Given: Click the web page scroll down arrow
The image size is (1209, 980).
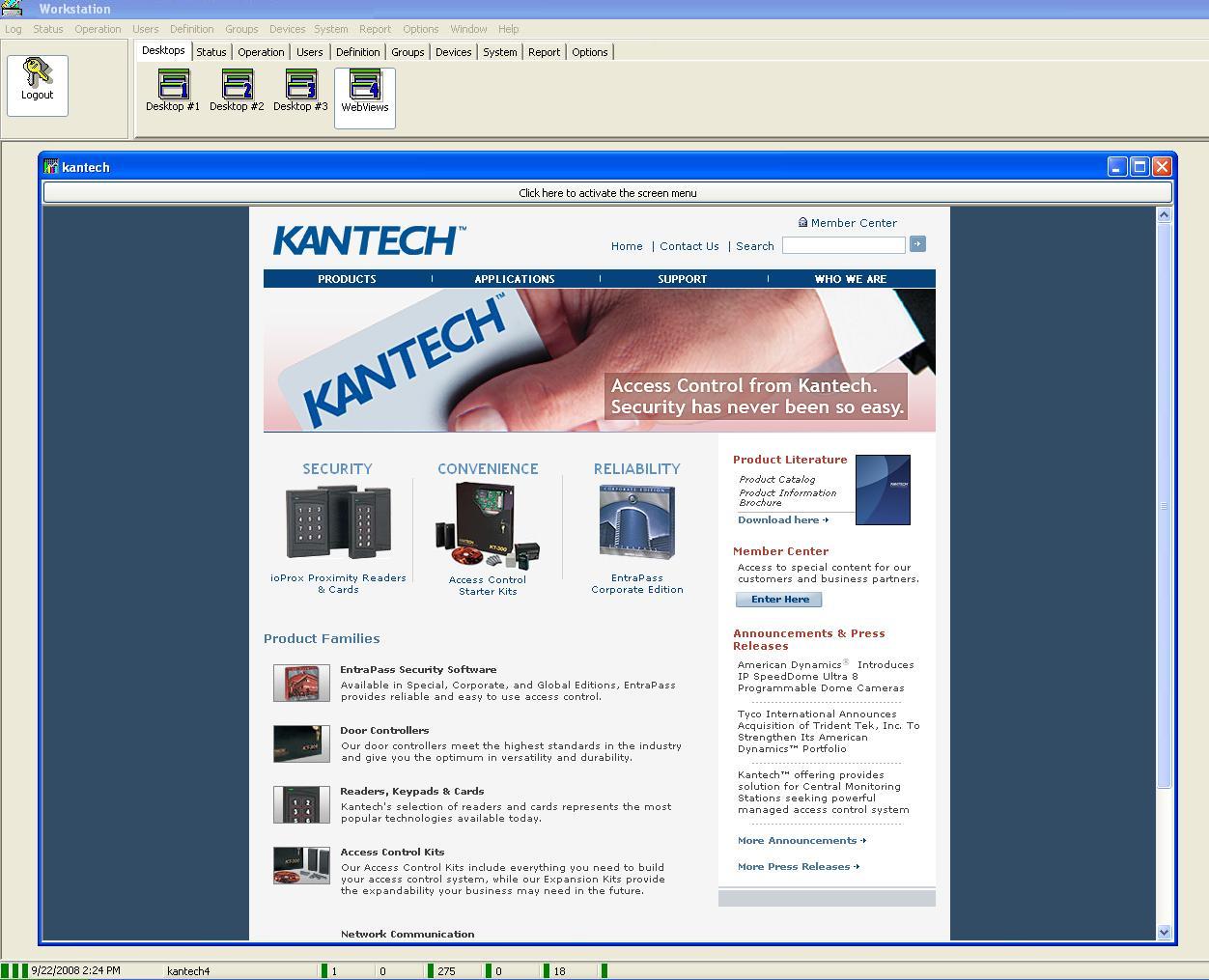Looking at the screenshot, I should 1164,933.
